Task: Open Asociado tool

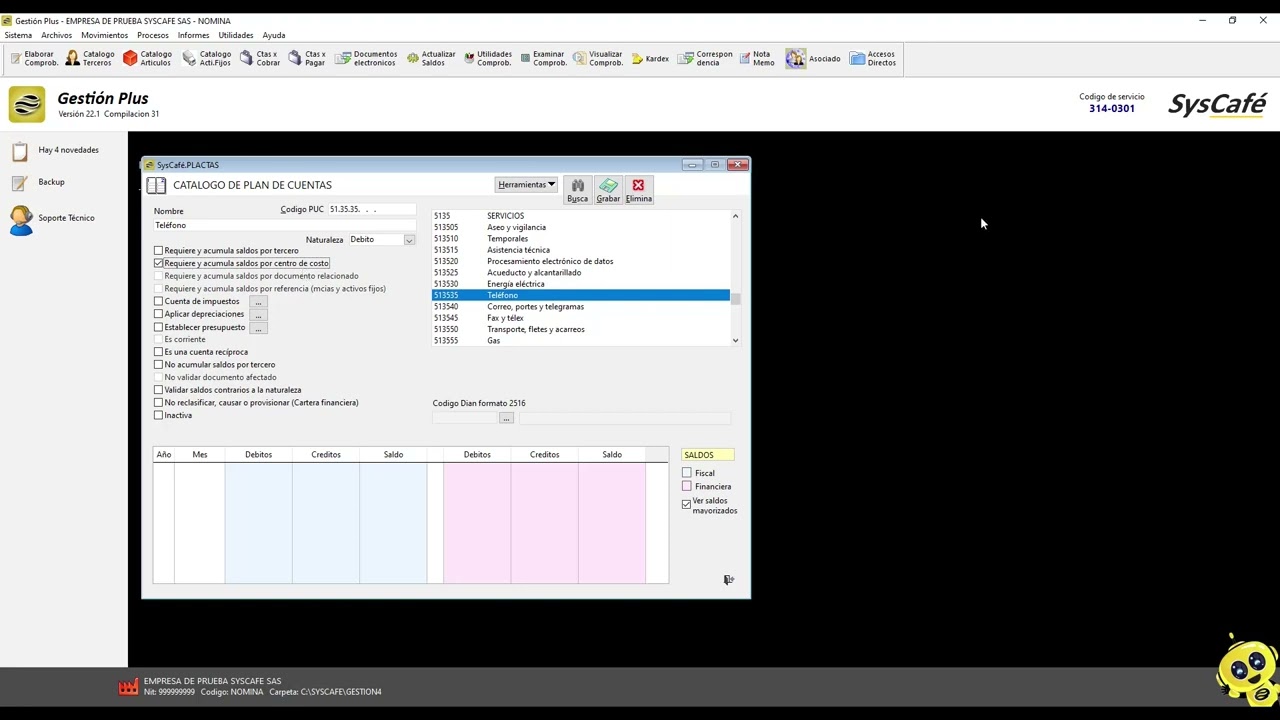Action: coord(813,59)
